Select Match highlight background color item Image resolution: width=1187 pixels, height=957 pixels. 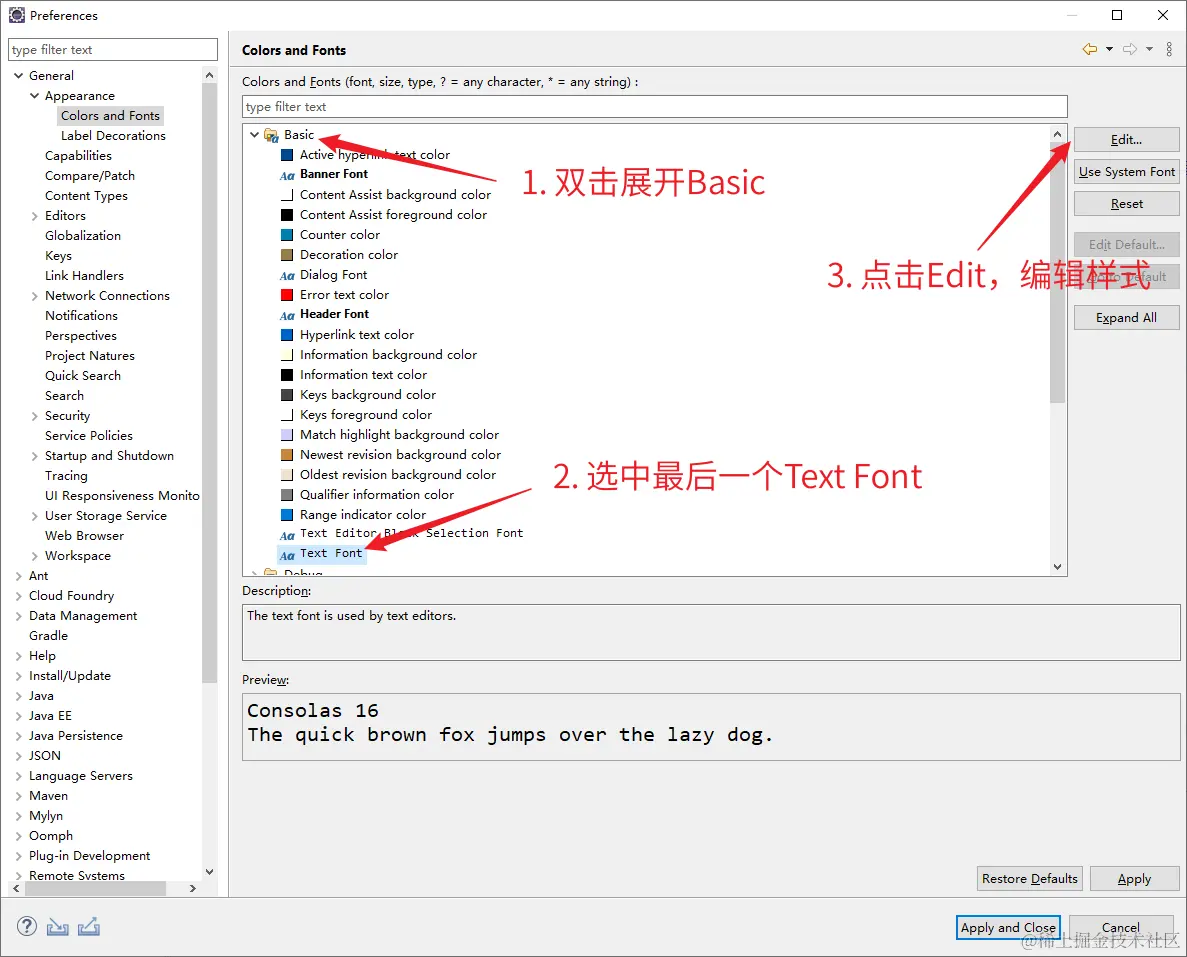tap(399, 435)
